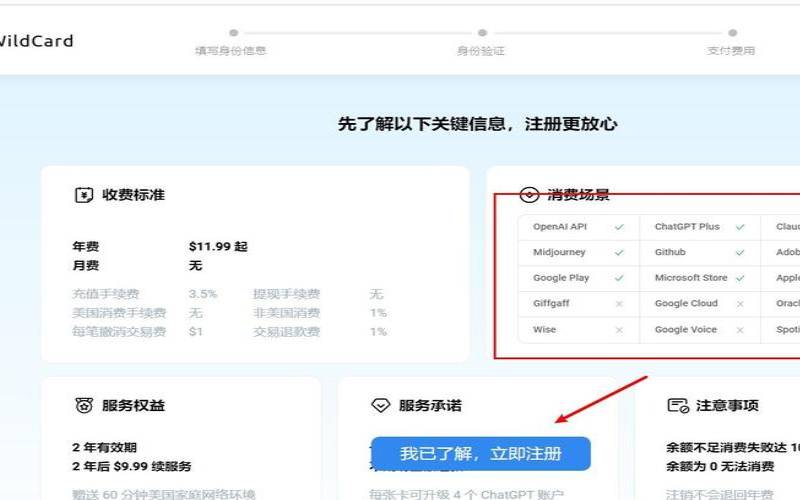Click the 服务承诺 heart icon

pos(380,405)
